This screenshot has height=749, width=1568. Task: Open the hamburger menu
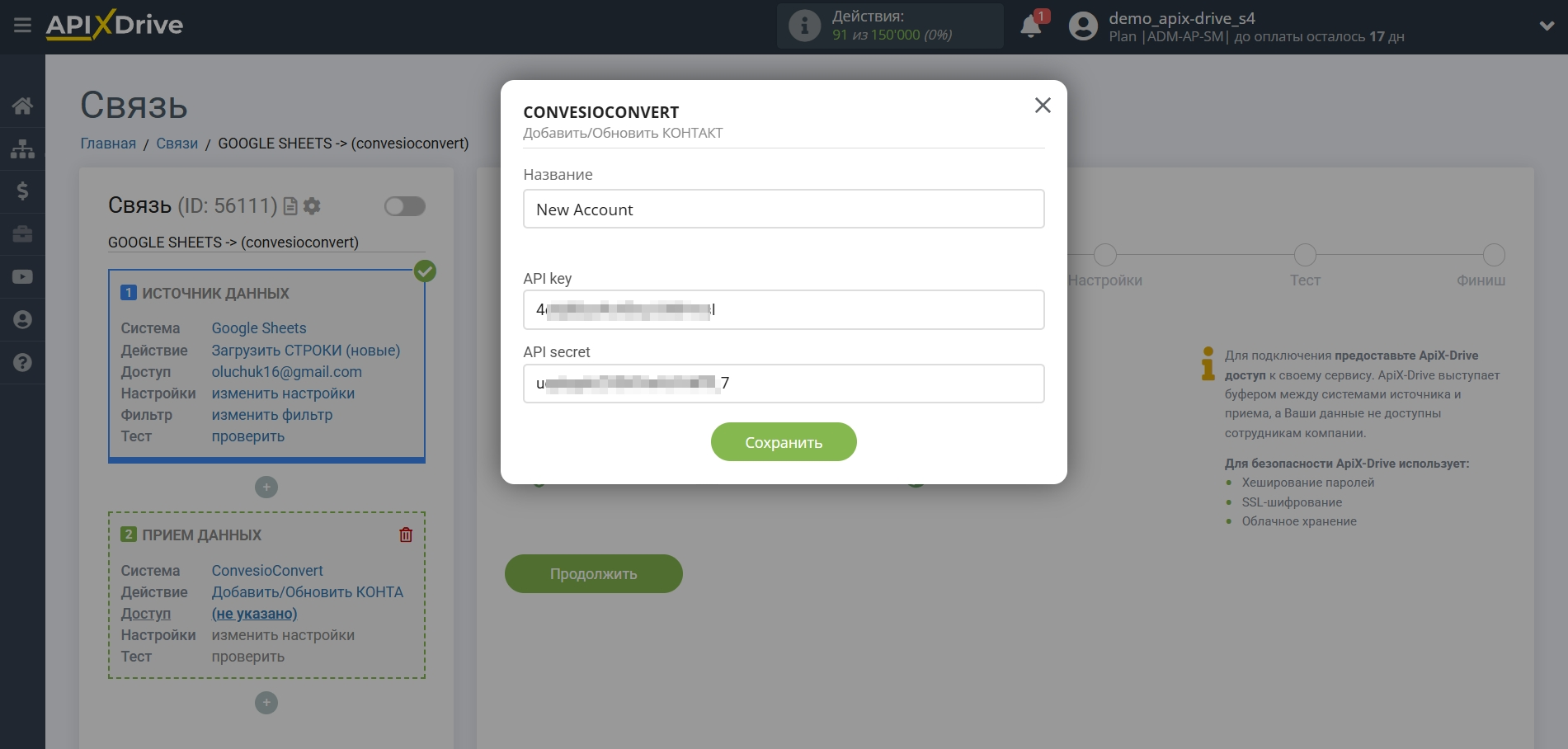[22, 26]
